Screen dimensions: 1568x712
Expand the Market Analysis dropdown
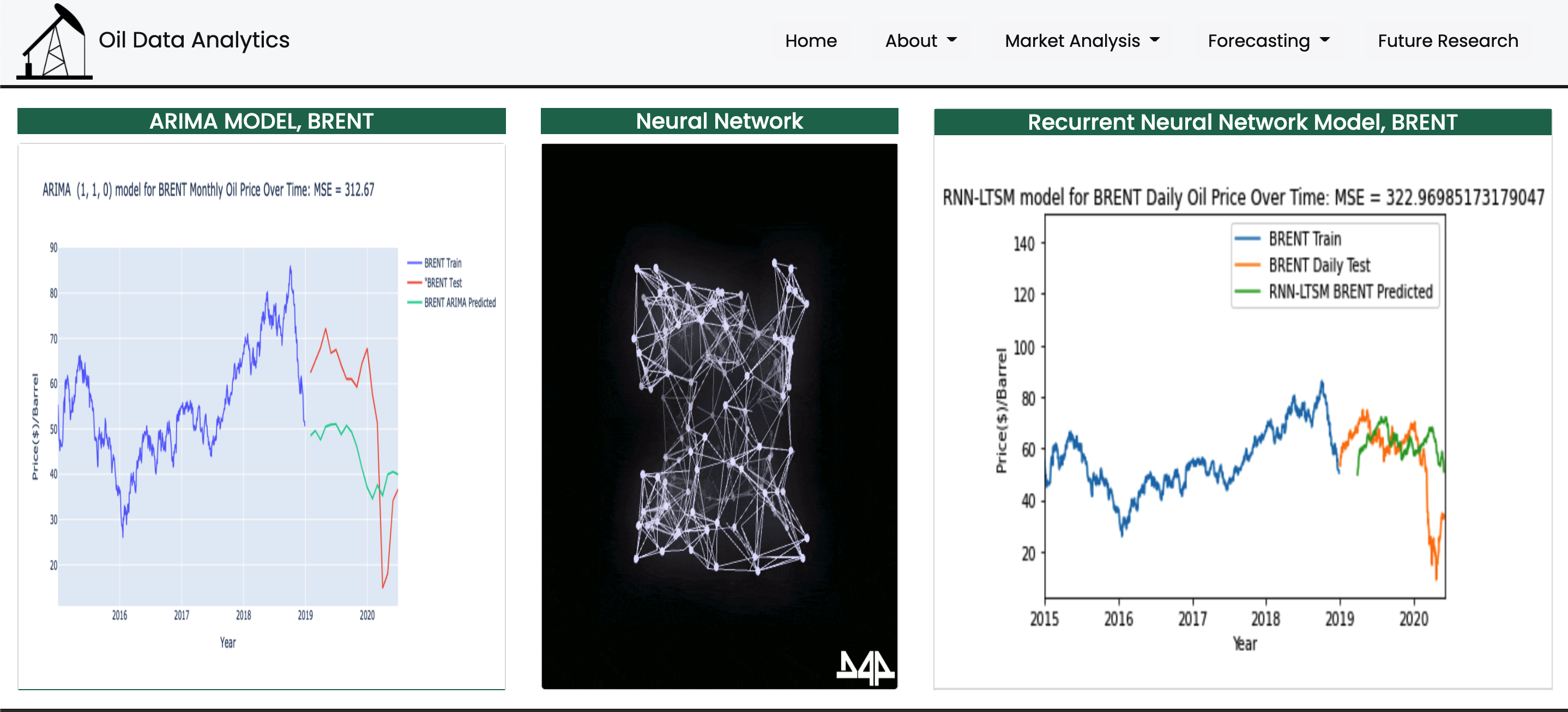[x=1082, y=41]
